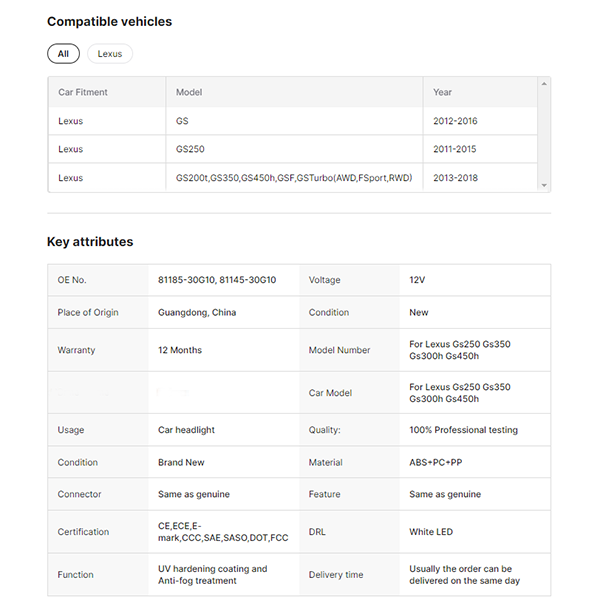This screenshot has width=600, height=600.
Task: Select the All vehicles filter pill
Action: click(63, 54)
